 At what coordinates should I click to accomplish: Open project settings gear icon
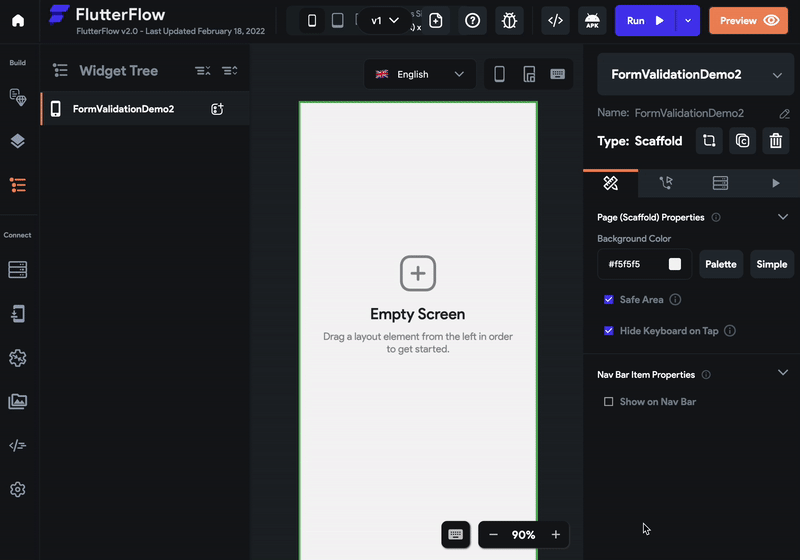tap(18, 490)
